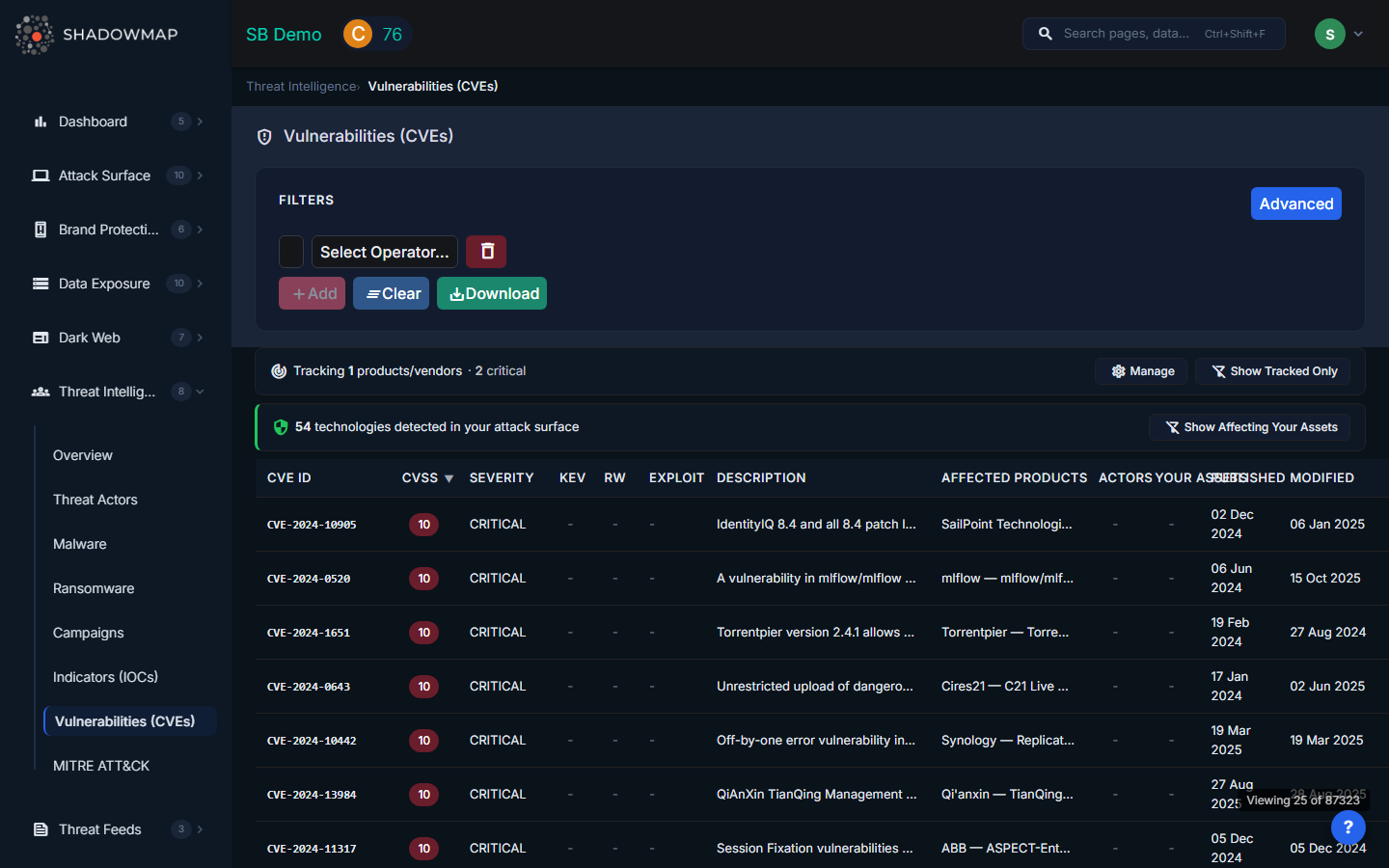Go to MITRE ATT&CK page
The height and width of the screenshot is (868, 1389).
(101, 766)
